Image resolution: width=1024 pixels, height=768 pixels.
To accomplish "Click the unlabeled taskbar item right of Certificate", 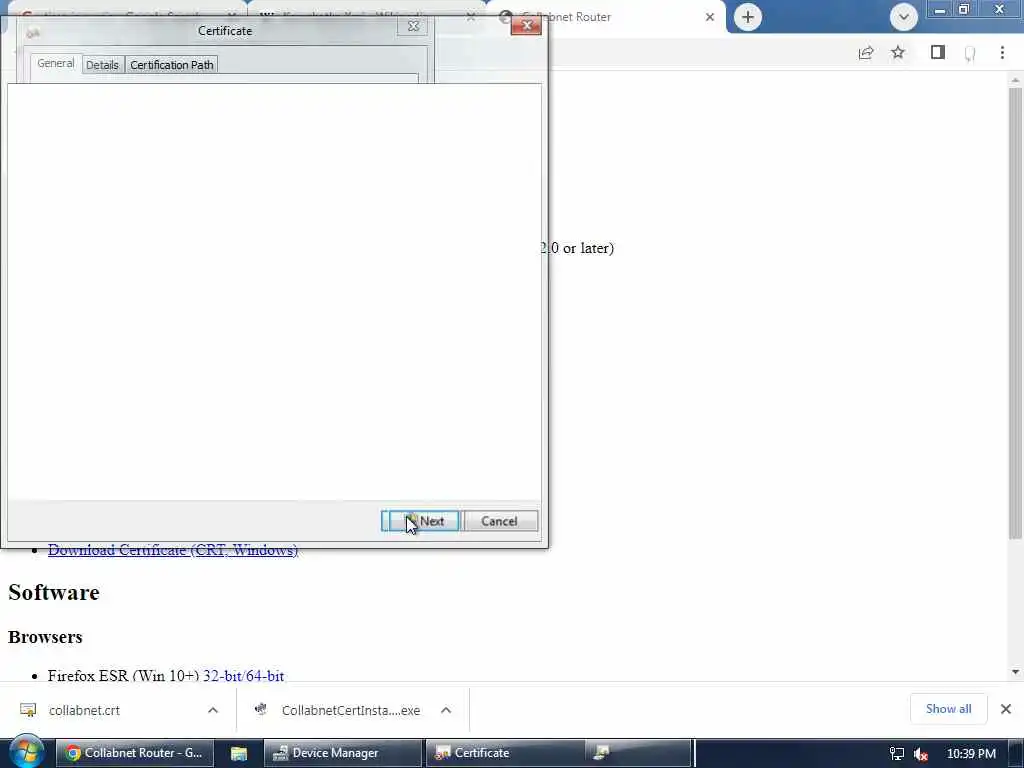I will tap(637, 753).
